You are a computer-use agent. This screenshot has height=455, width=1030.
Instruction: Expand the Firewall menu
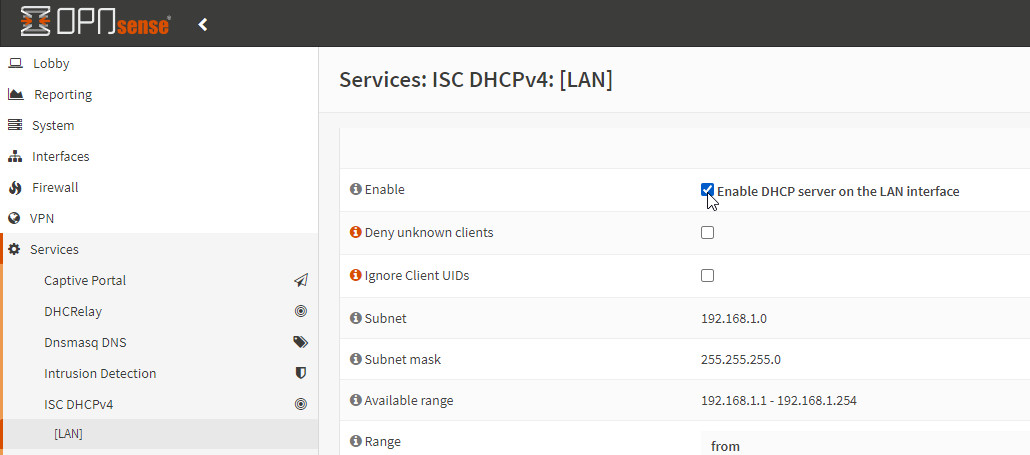pos(54,188)
